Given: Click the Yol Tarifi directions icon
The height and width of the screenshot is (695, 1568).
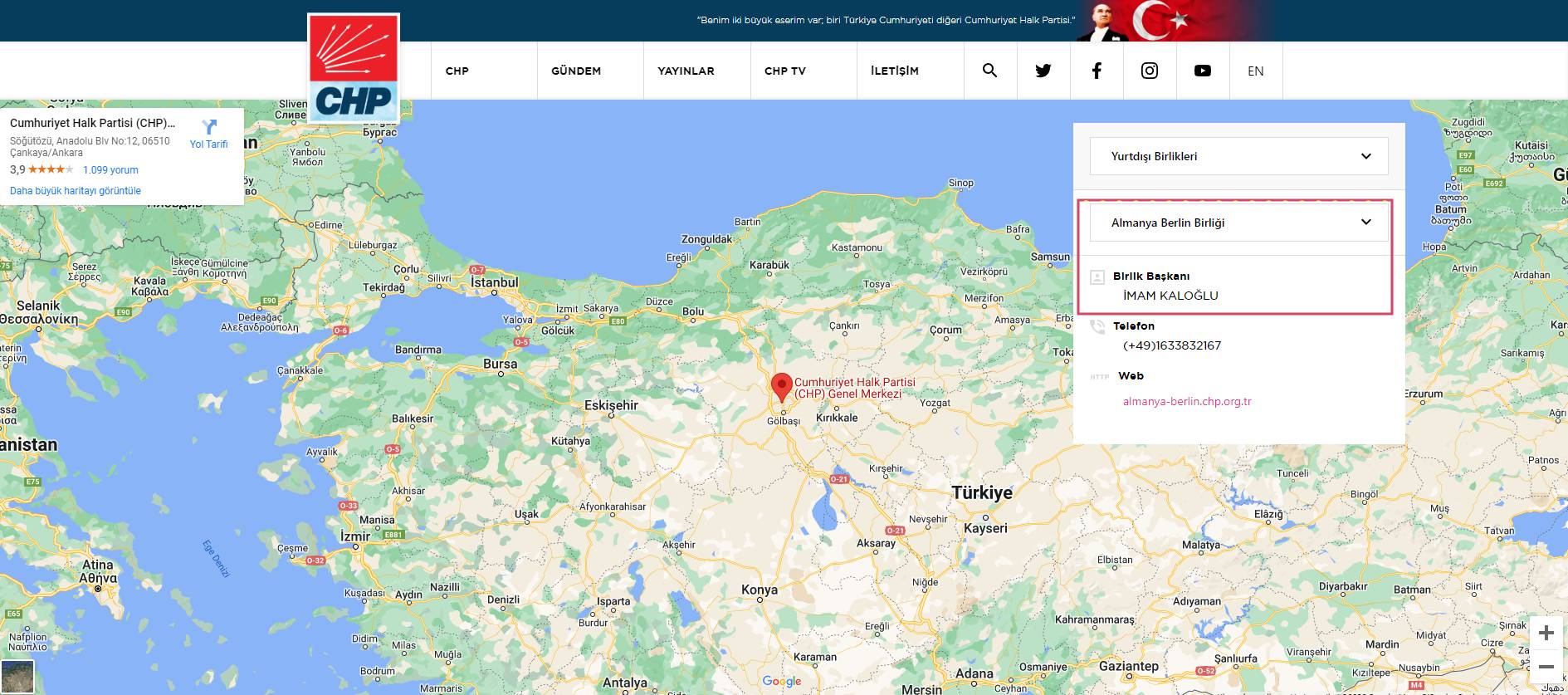Looking at the screenshot, I should pos(209,126).
